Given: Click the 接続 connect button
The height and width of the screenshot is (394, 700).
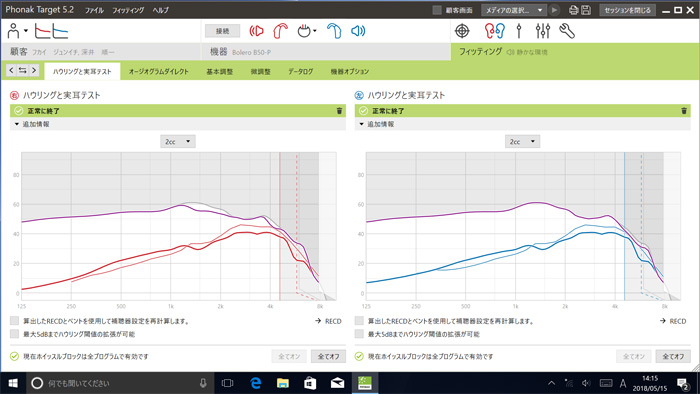Looking at the screenshot, I should pos(222,31).
